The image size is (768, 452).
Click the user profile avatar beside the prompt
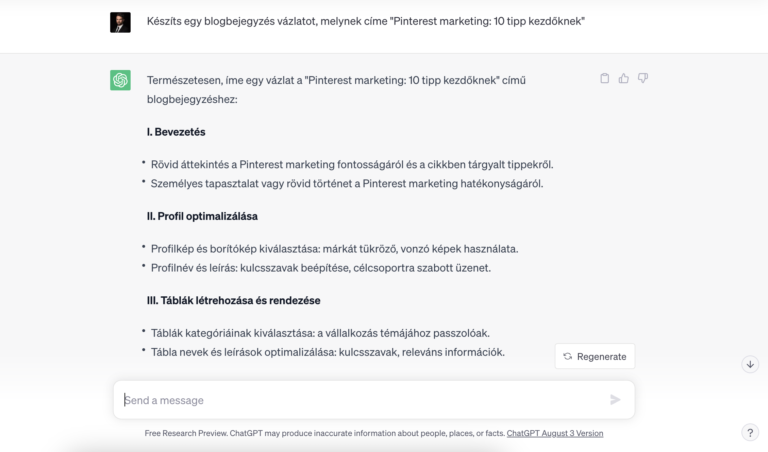pos(120,22)
